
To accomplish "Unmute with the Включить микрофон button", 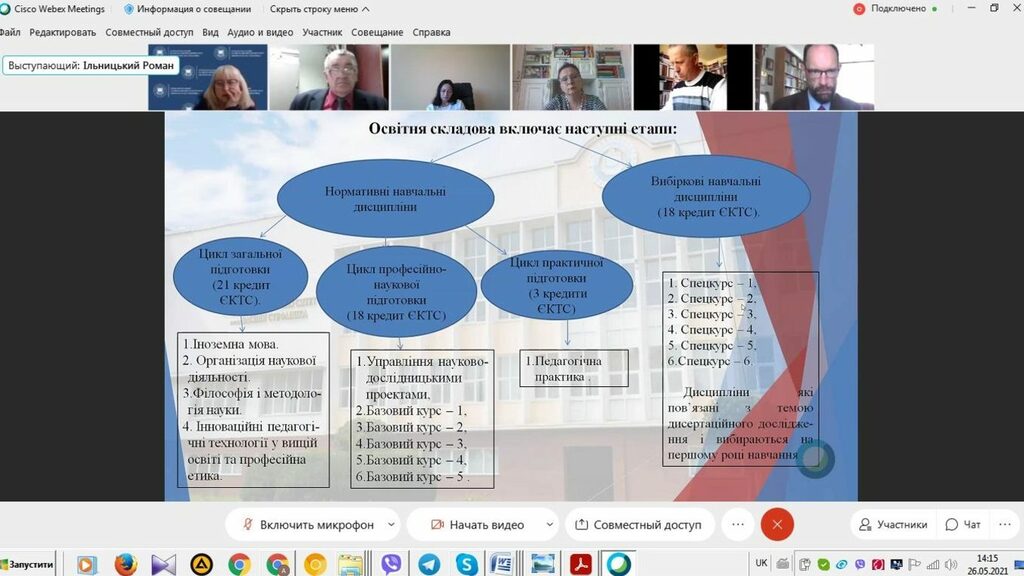I will 307,524.
